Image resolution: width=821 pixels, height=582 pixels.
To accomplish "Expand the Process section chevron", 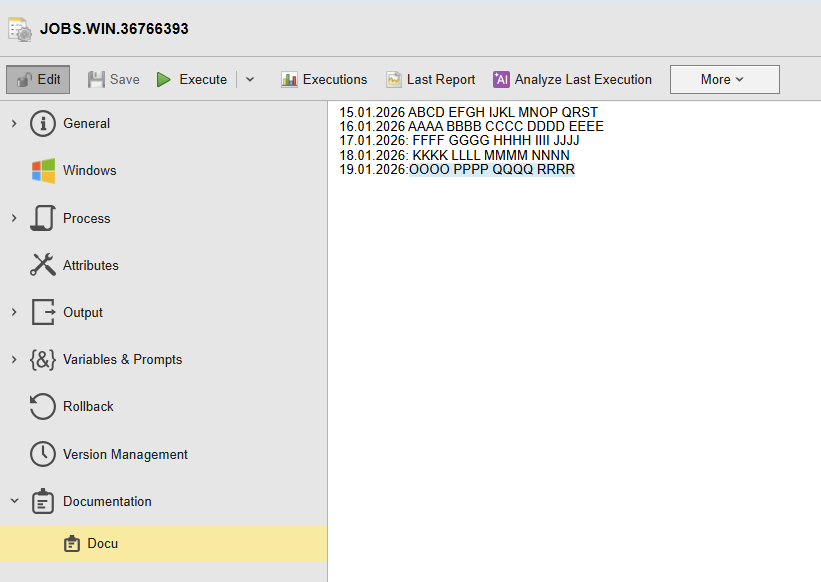I will tap(14, 218).
